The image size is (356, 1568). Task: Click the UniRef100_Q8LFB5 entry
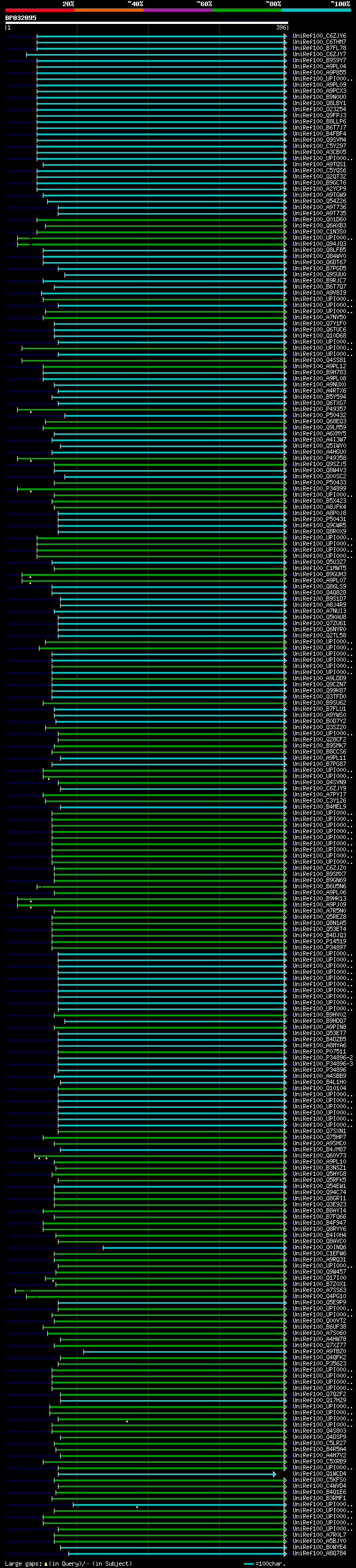click(x=319, y=250)
